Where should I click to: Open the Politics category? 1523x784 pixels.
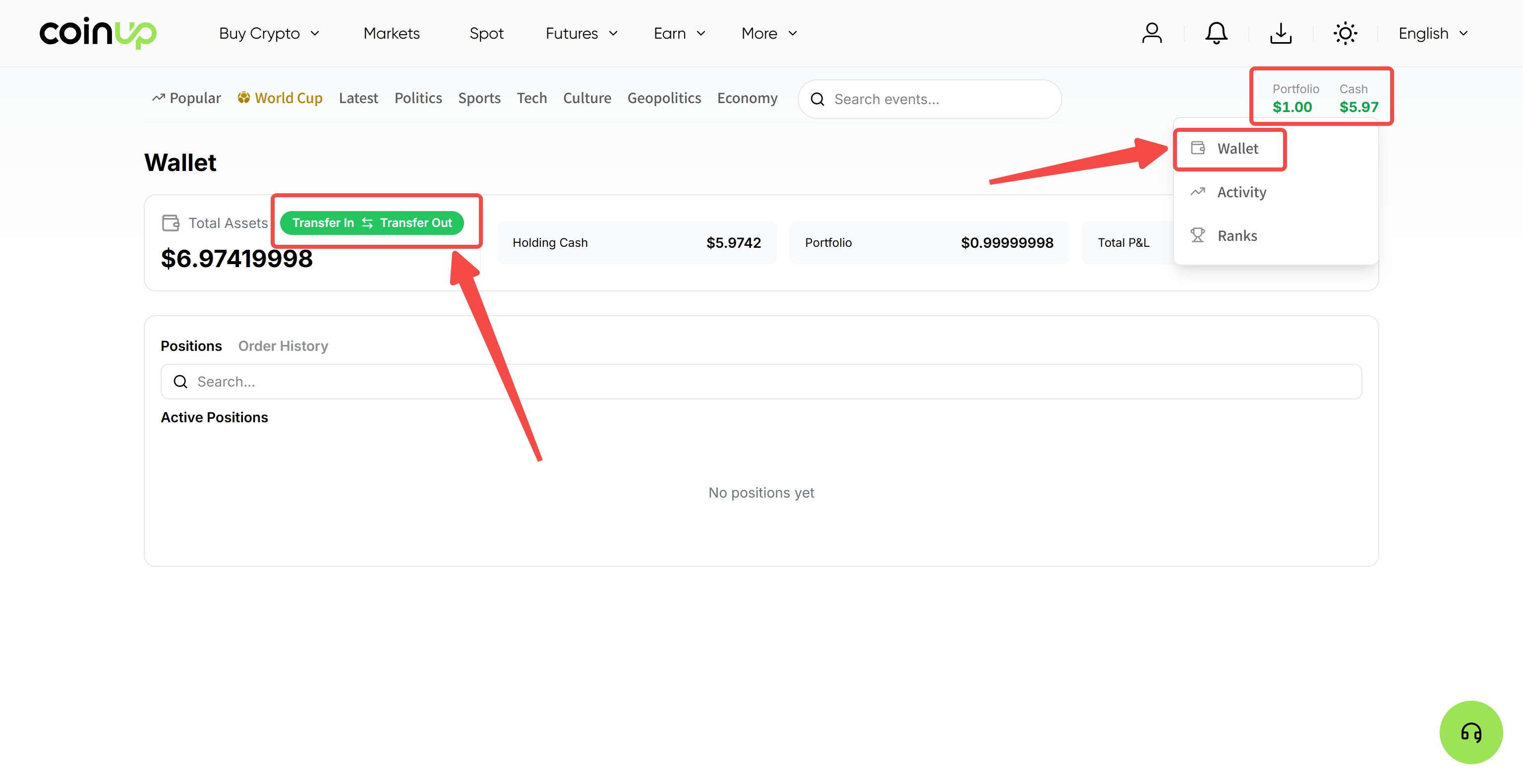[x=418, y=98]
